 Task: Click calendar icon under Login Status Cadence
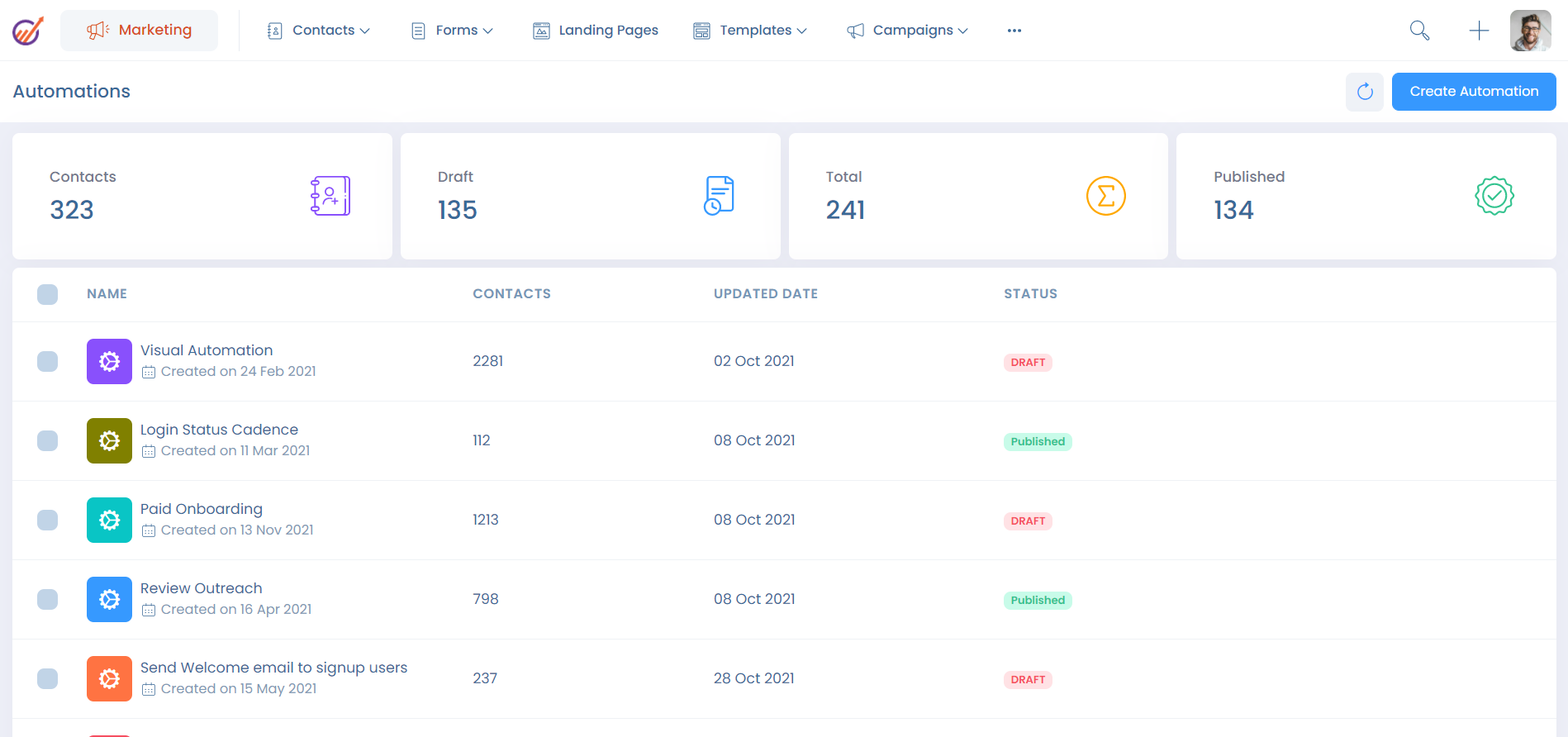tap(149, 452)
